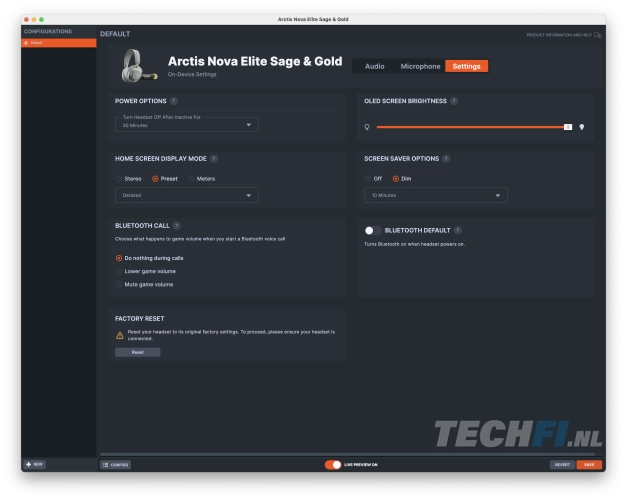The width and height of the screenshot is (627, 500).
Task: Click the macOS green zoom window button
Action: 42,20
